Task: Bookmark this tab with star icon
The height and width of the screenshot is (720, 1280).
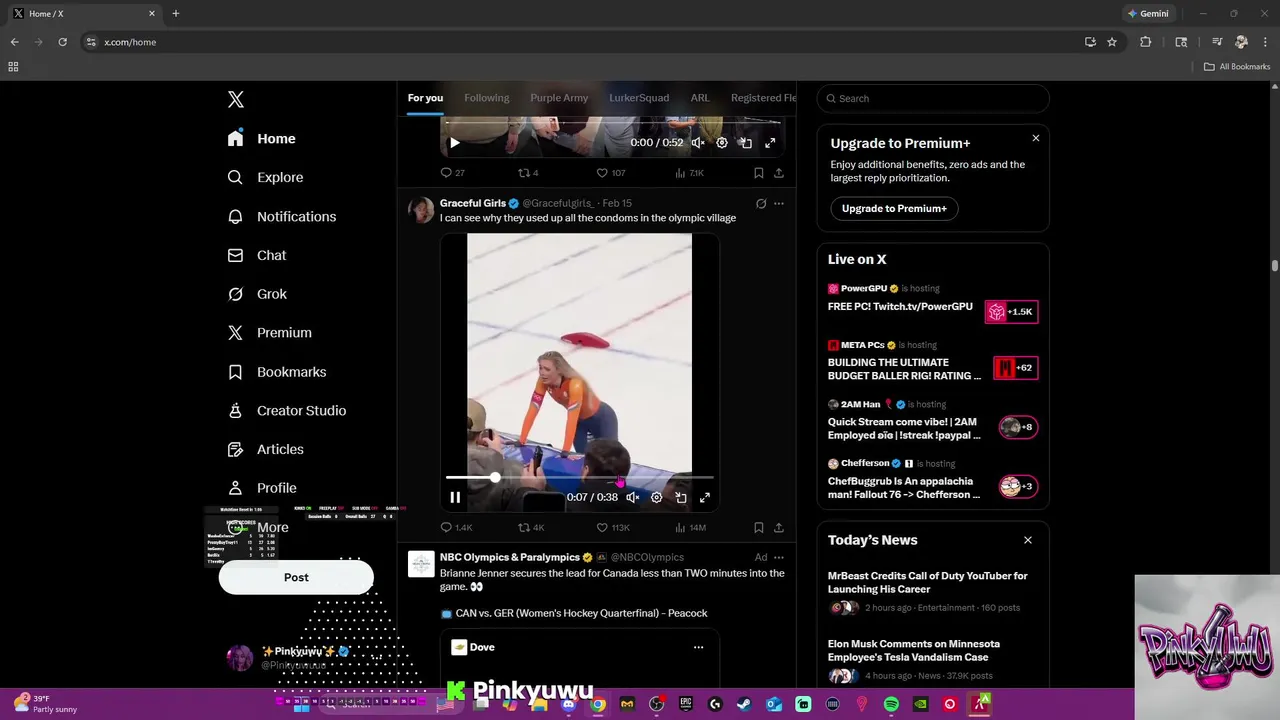Action: 1112,42
